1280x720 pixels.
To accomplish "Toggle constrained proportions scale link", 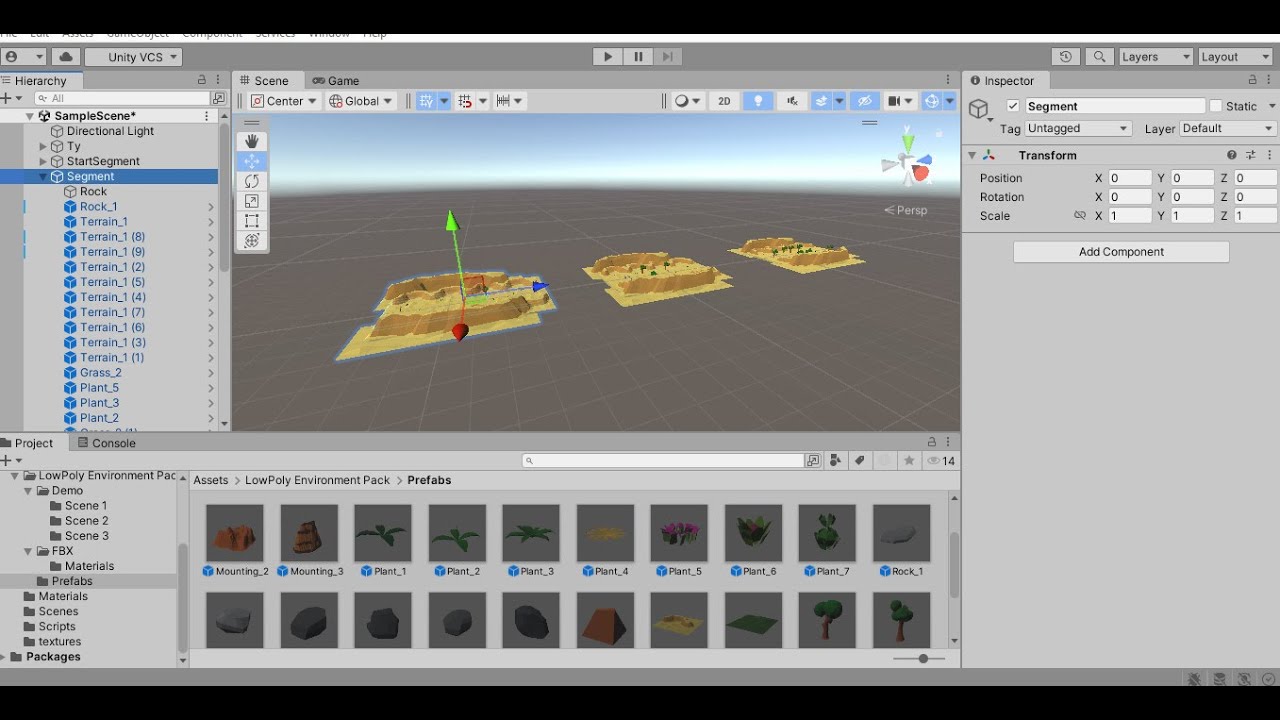I will pos(1080,215).
